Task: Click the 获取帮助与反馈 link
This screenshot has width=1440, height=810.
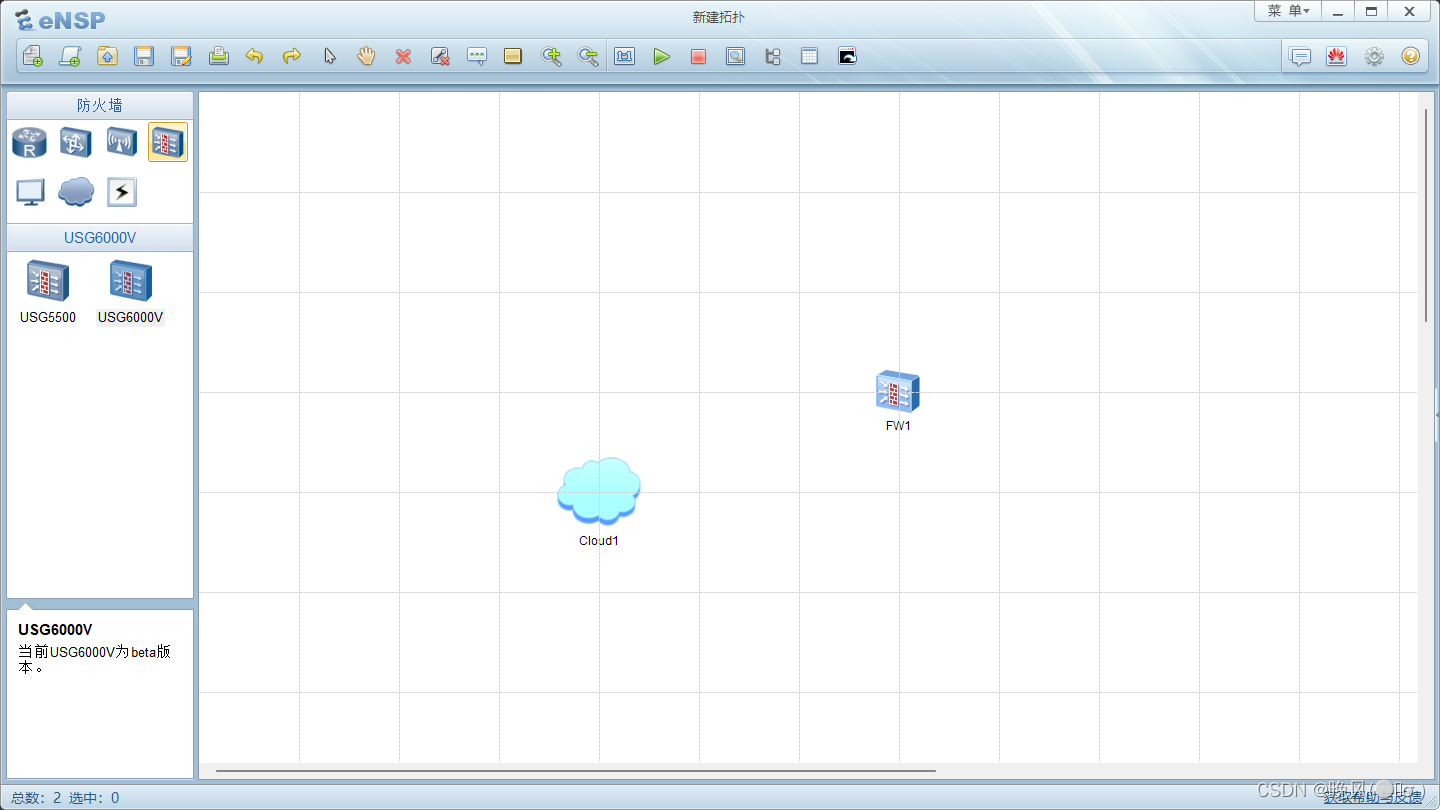Action: (1372, 797)
